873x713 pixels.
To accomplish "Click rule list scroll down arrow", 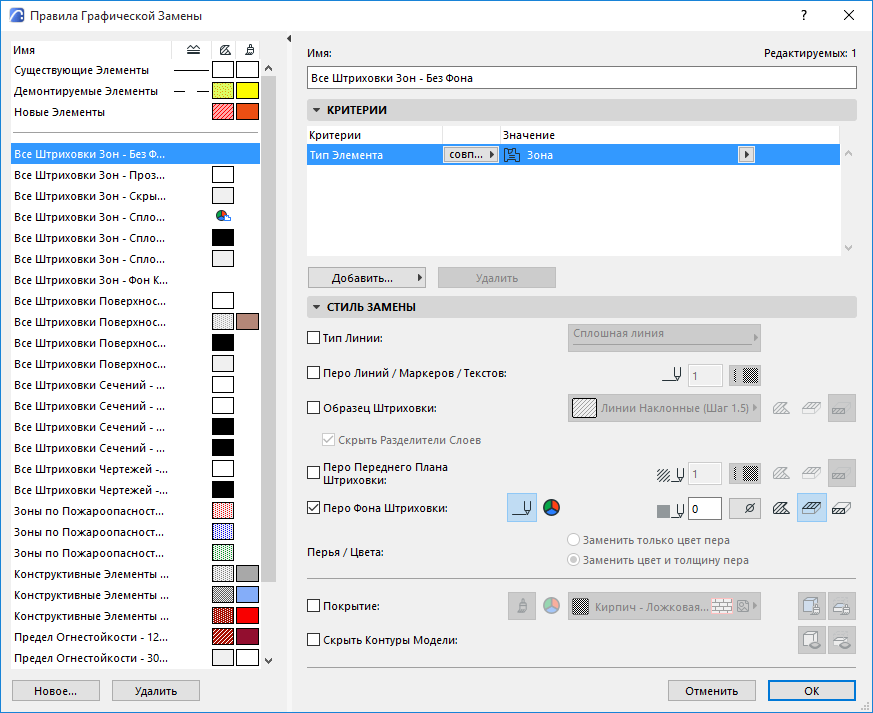I will tap(268, 661).
